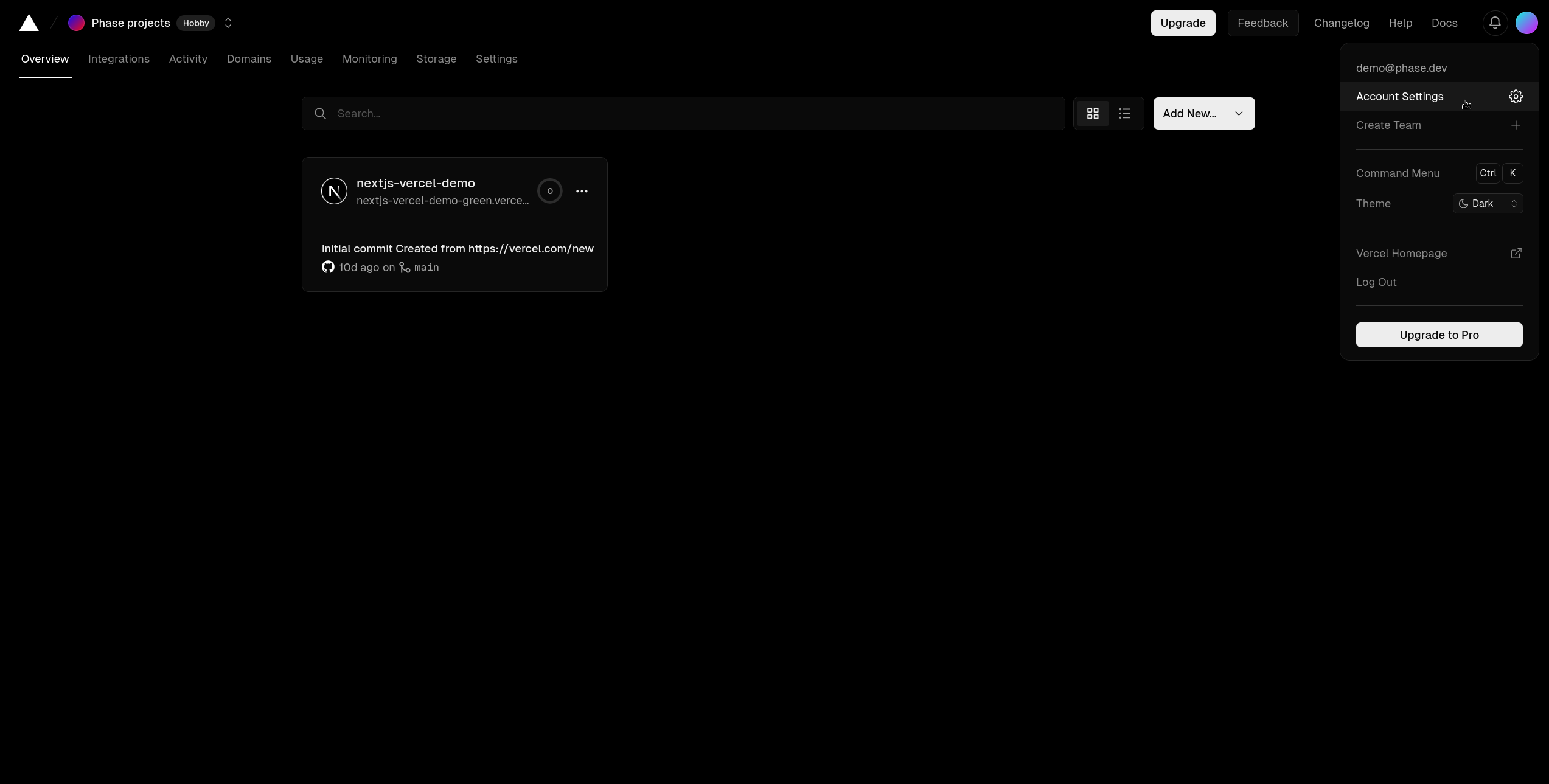Open the Settings tab

pos(496,58)
